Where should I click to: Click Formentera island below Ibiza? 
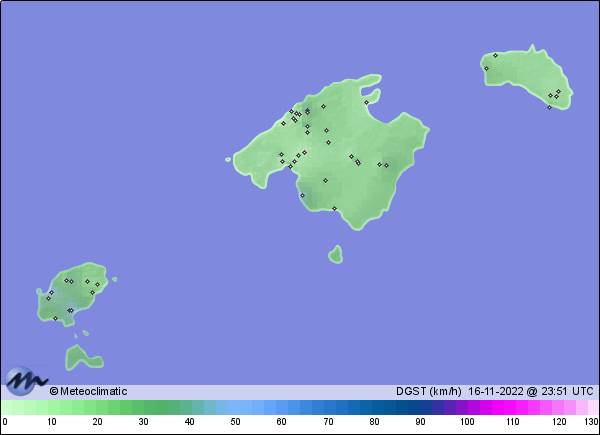coord(83,358)
